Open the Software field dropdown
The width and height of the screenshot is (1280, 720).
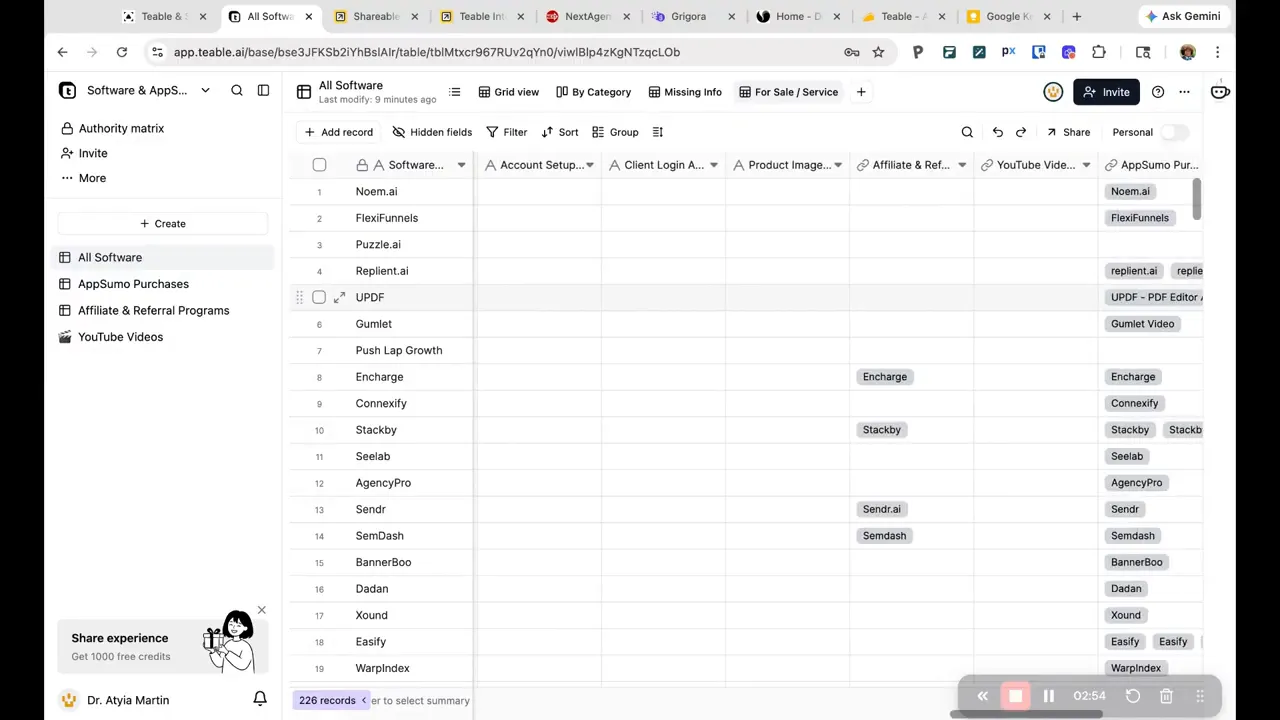(x=460, y=164)
